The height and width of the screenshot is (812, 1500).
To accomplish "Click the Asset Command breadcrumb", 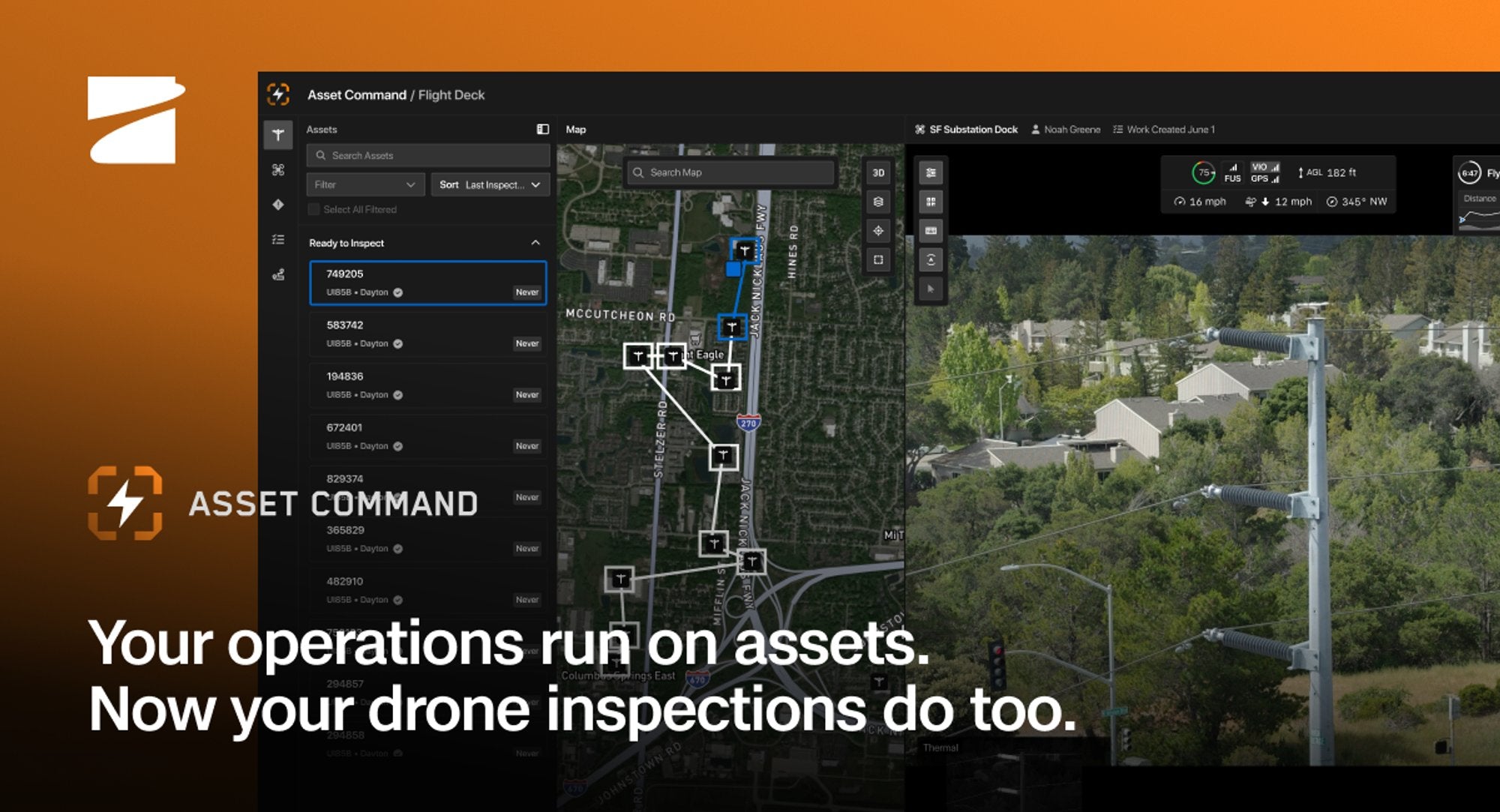I will (357, 95).
